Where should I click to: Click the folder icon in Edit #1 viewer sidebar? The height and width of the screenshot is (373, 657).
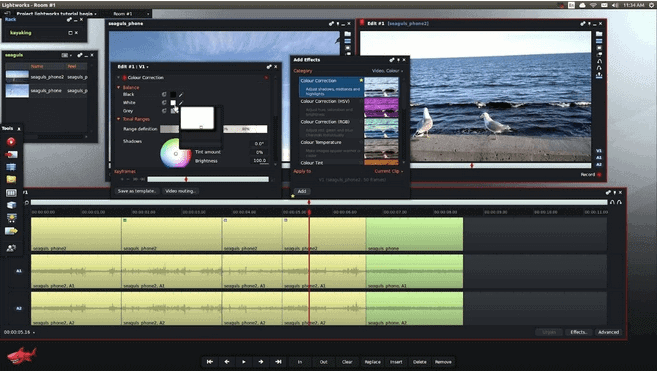[599, 34]
